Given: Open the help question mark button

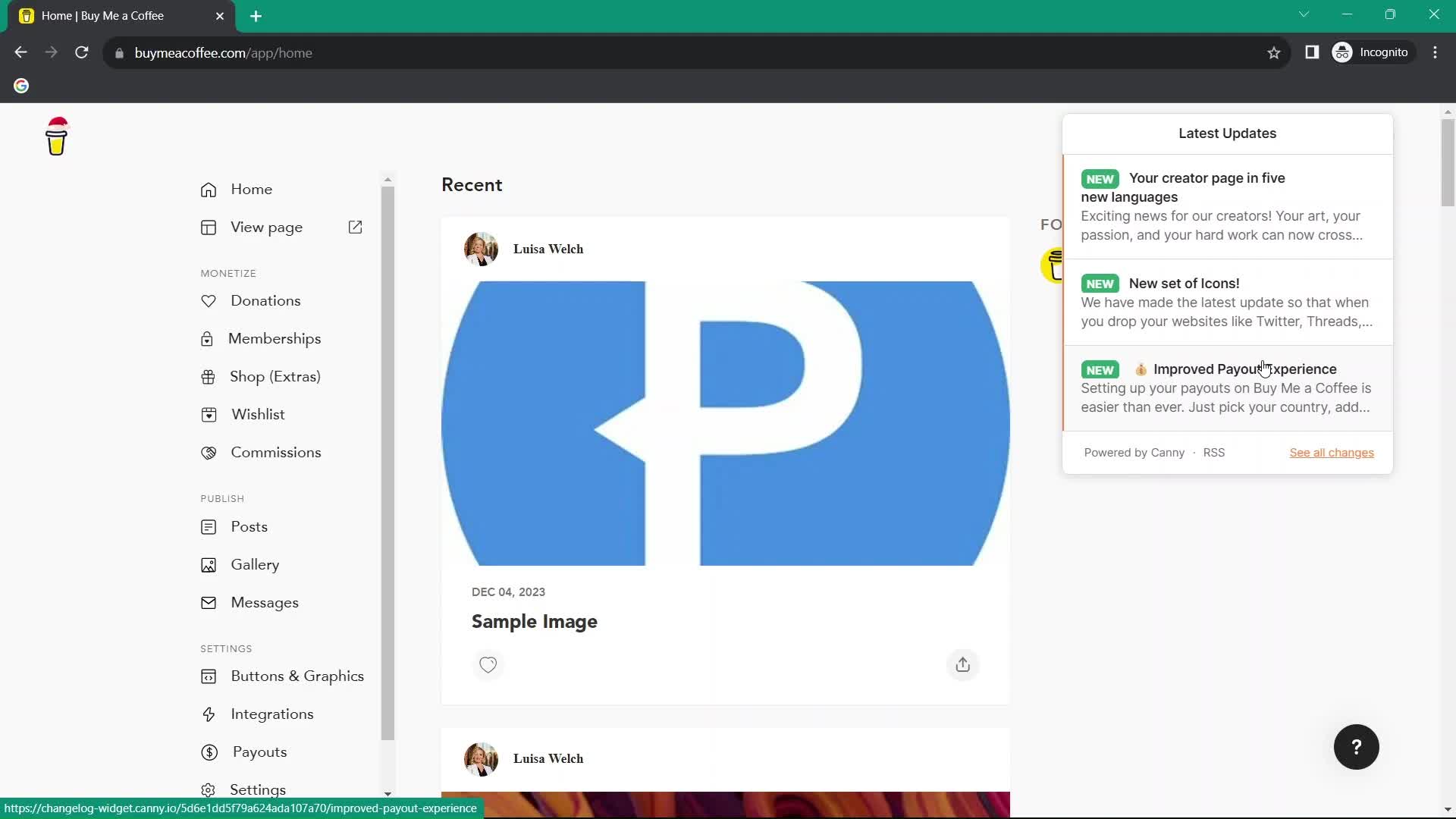Looking at the screenshot, I should 1357,748.
